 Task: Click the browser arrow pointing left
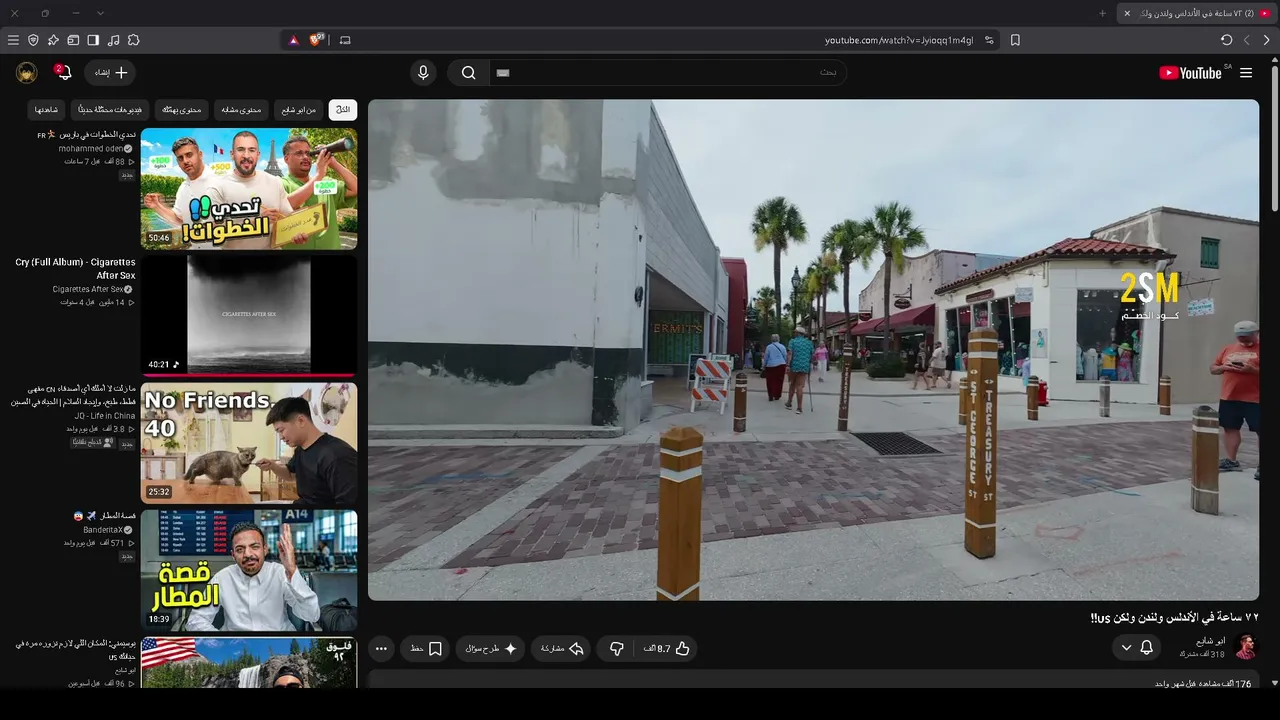click(x=1247, y=40)
